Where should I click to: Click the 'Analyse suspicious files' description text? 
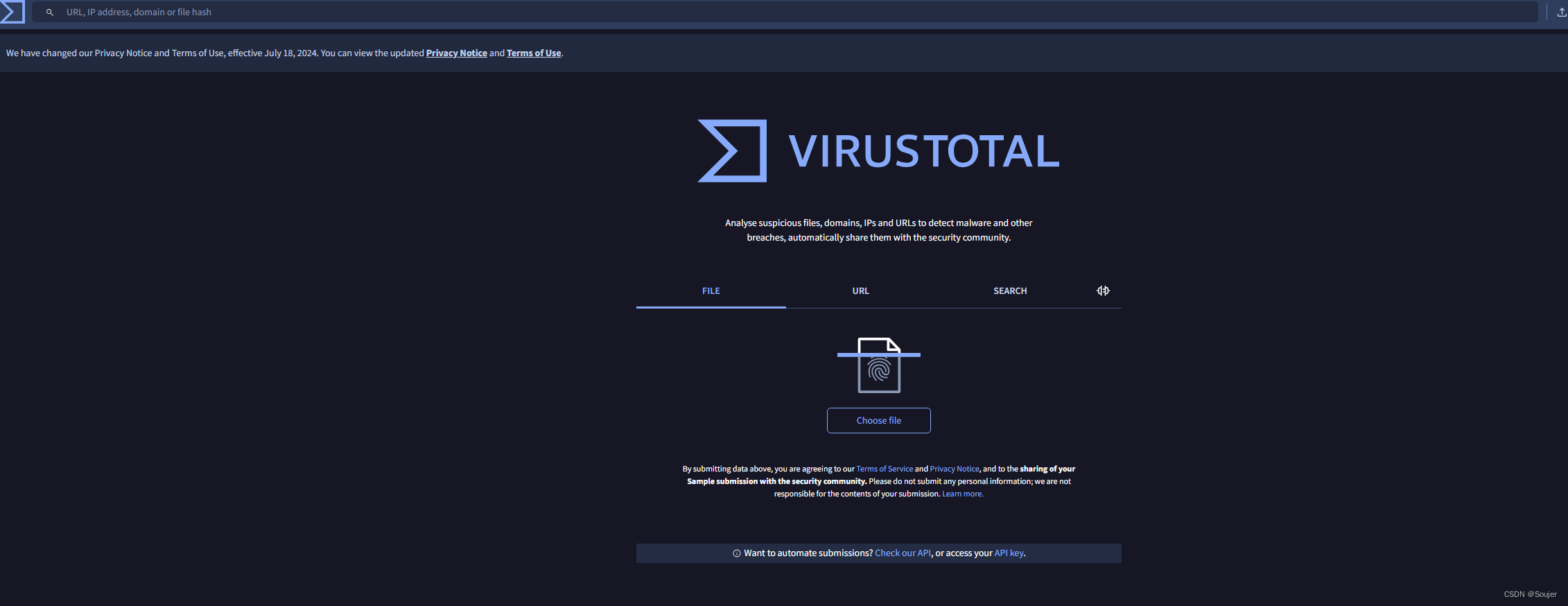(x=878, y=230)
